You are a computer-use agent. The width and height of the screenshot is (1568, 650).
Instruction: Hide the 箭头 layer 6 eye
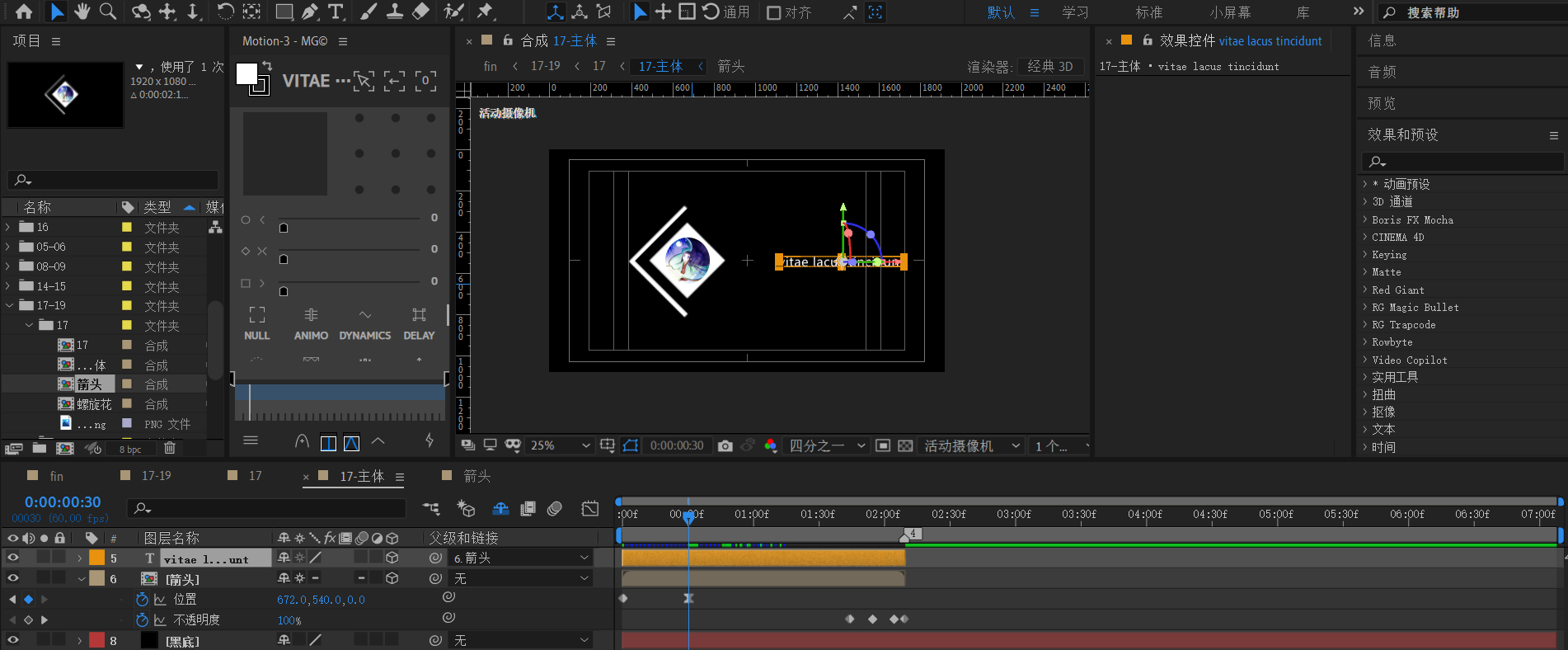(12, 578)
